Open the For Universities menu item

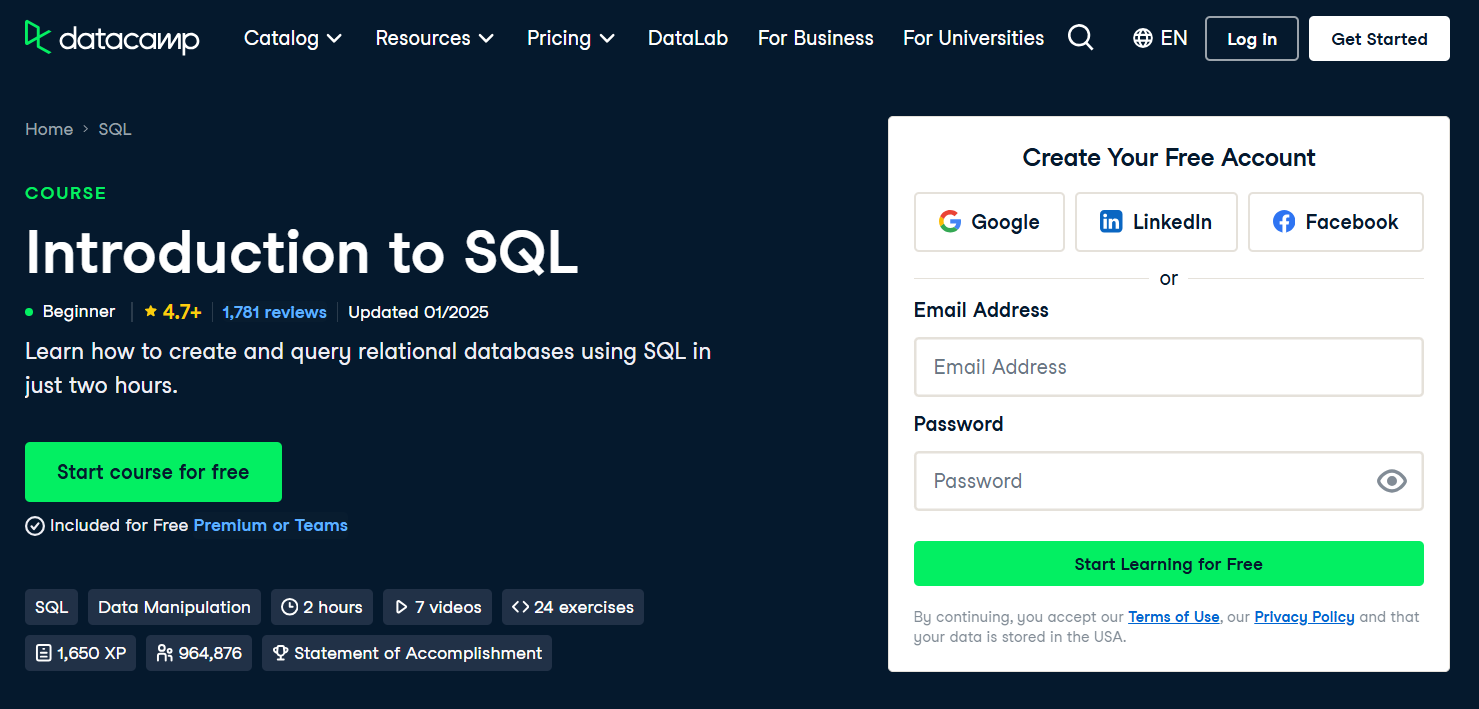tap(973, 38)
